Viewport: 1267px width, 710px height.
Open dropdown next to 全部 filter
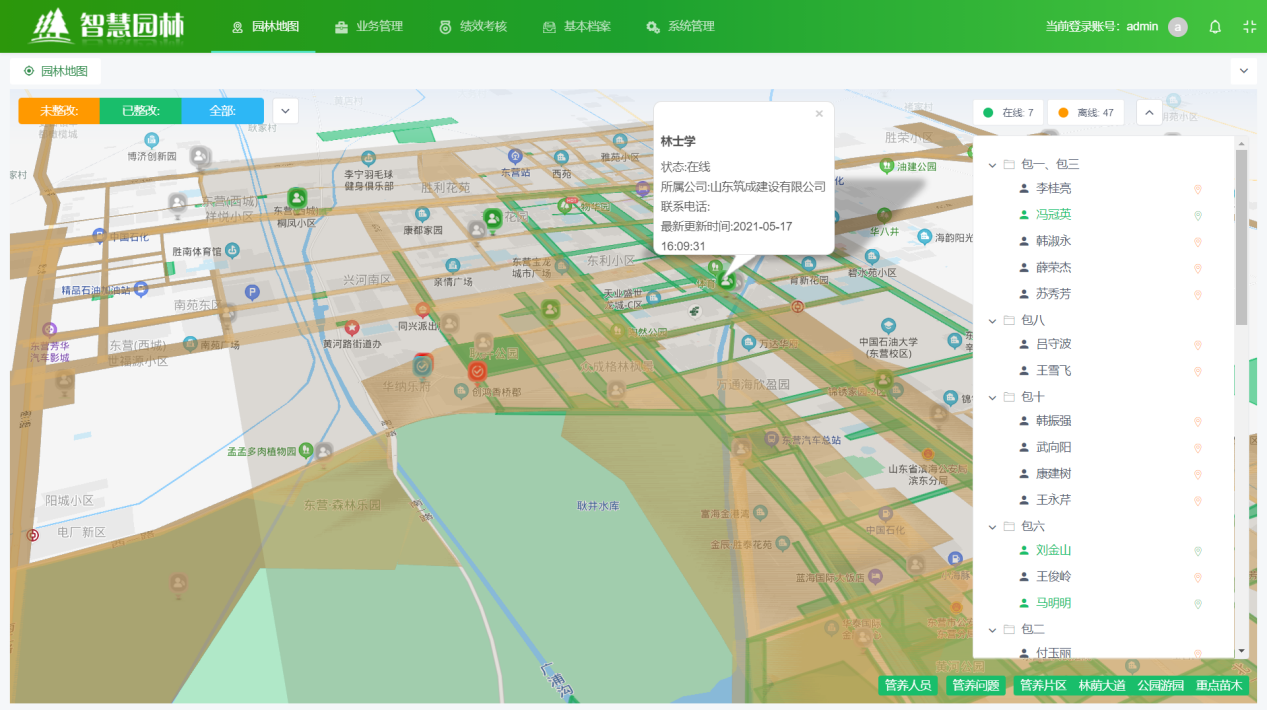[286, 110]
